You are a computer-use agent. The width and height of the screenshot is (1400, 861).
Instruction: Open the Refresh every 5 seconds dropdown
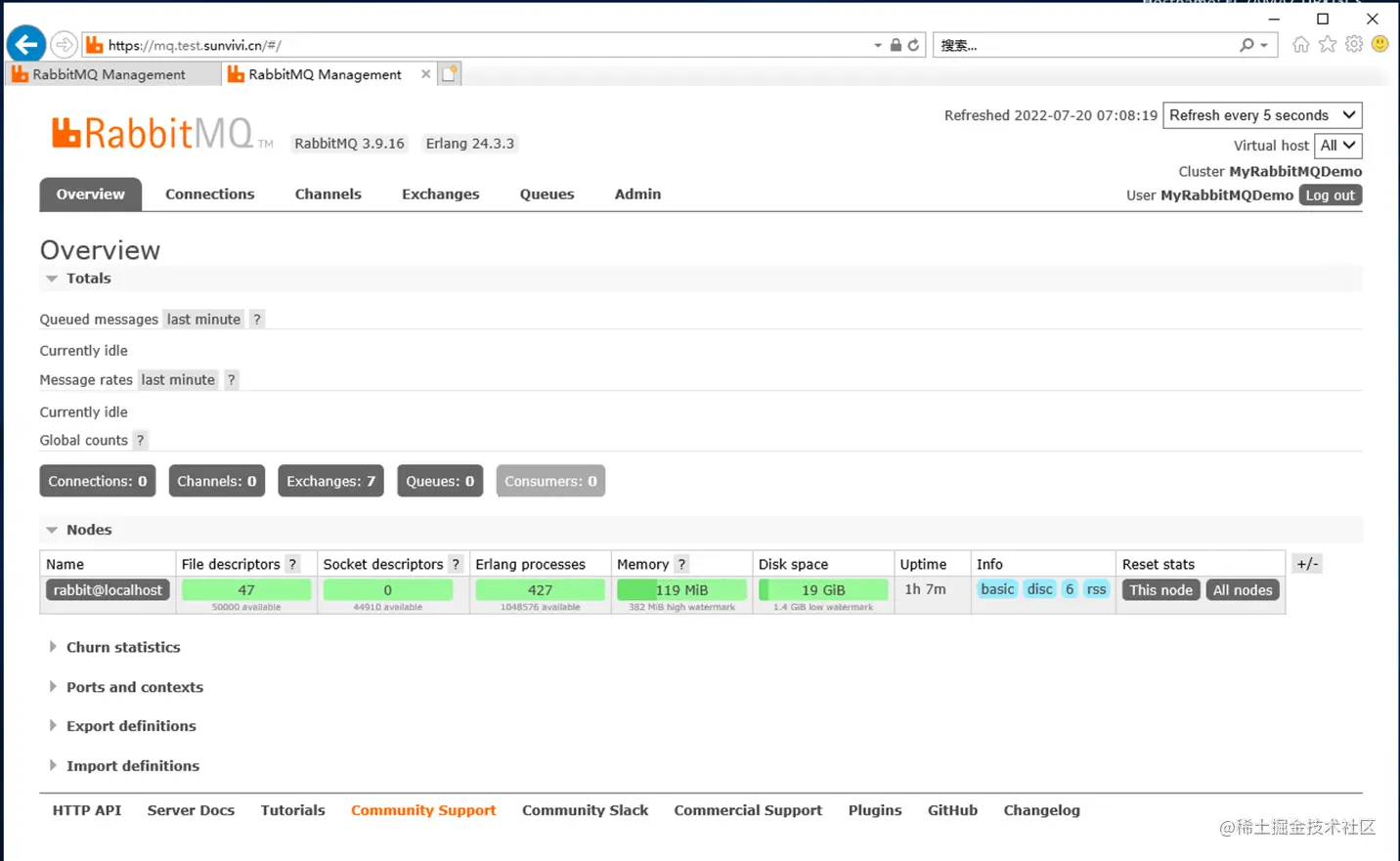coord(1262,115)
